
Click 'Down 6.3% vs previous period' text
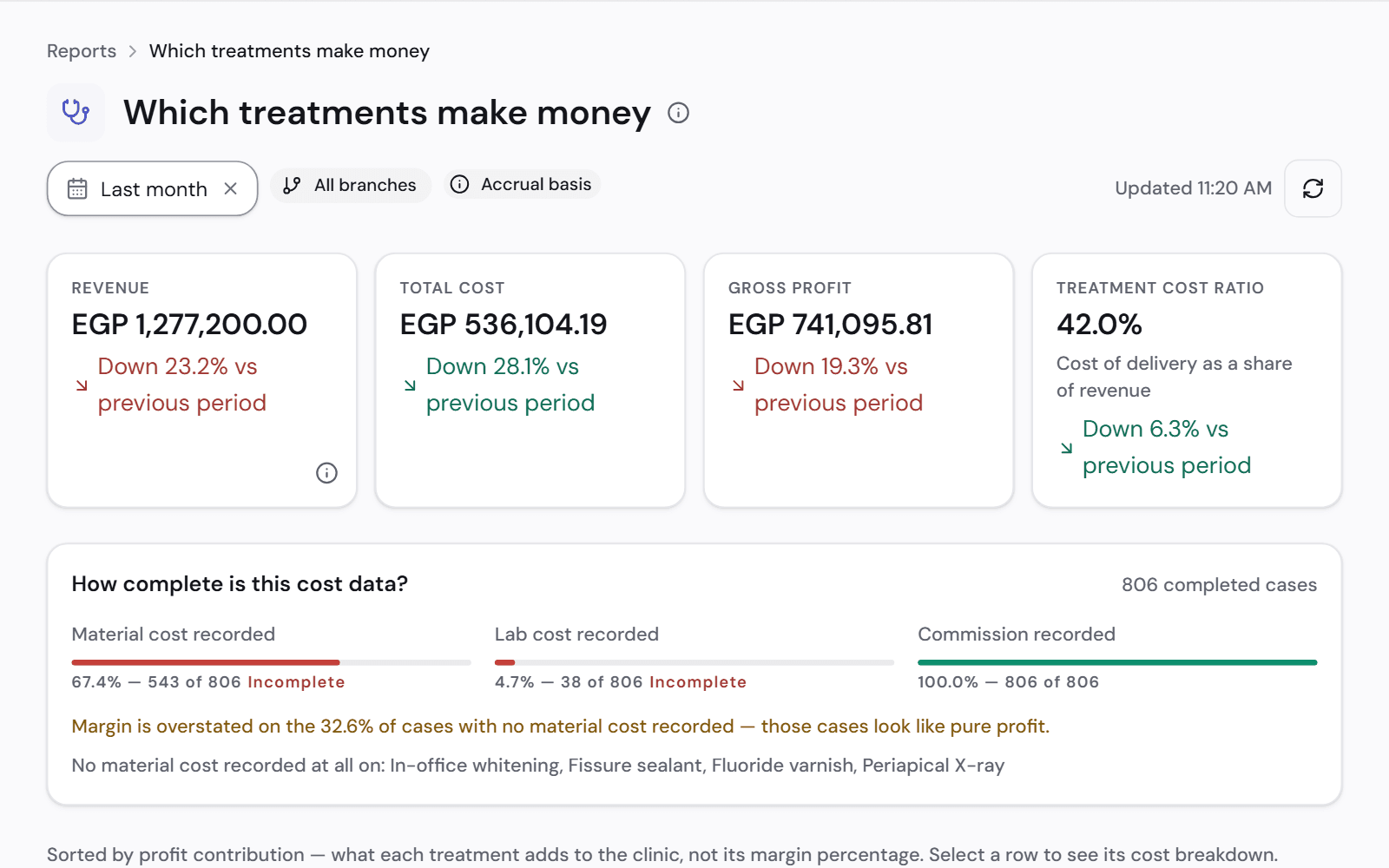point(1167,447)
